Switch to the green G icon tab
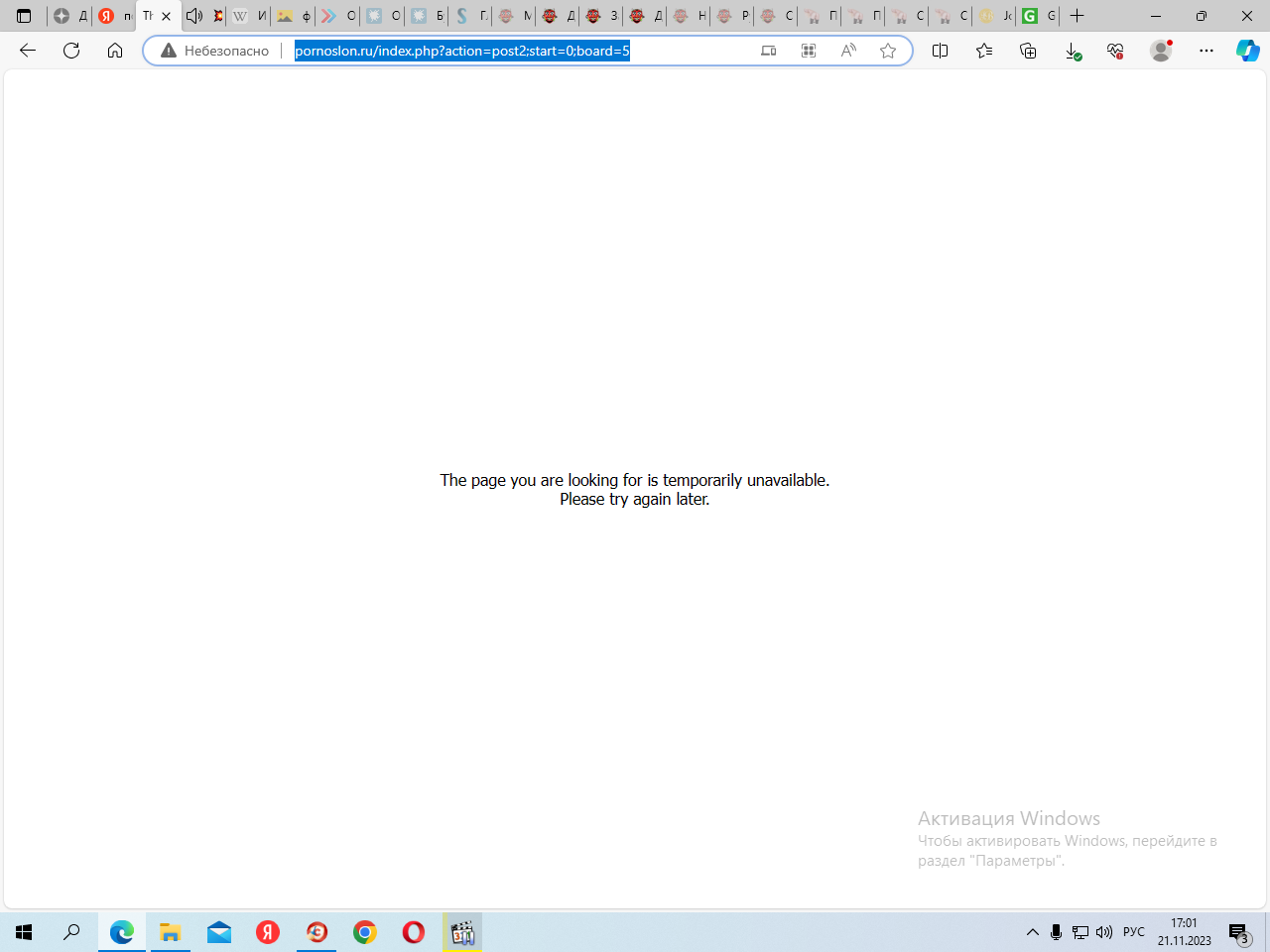Screen dimensions: 1270x952 click(x=1039, y=16)
